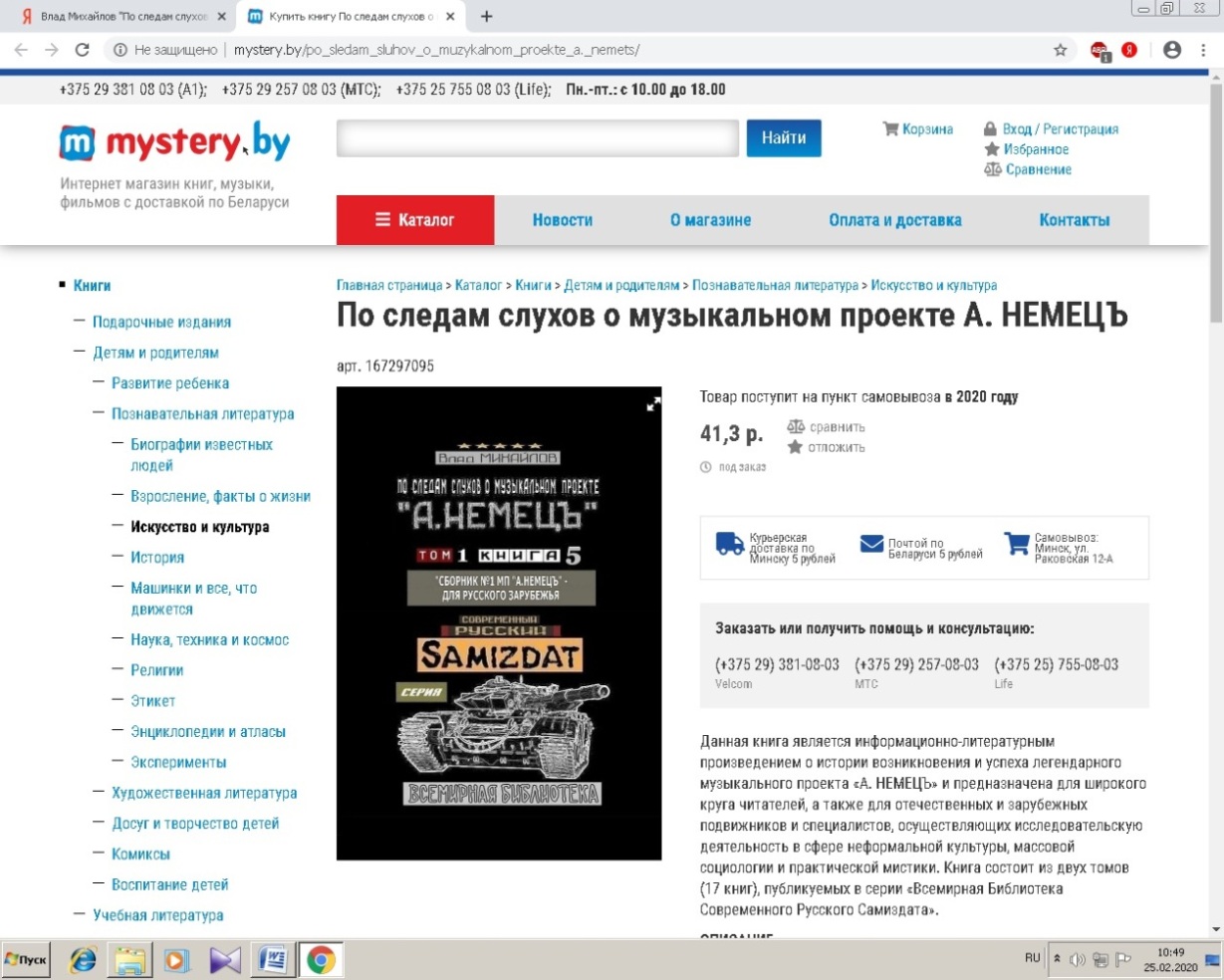
Task: Open the Каталог menu
Action: tap(415, 220)
